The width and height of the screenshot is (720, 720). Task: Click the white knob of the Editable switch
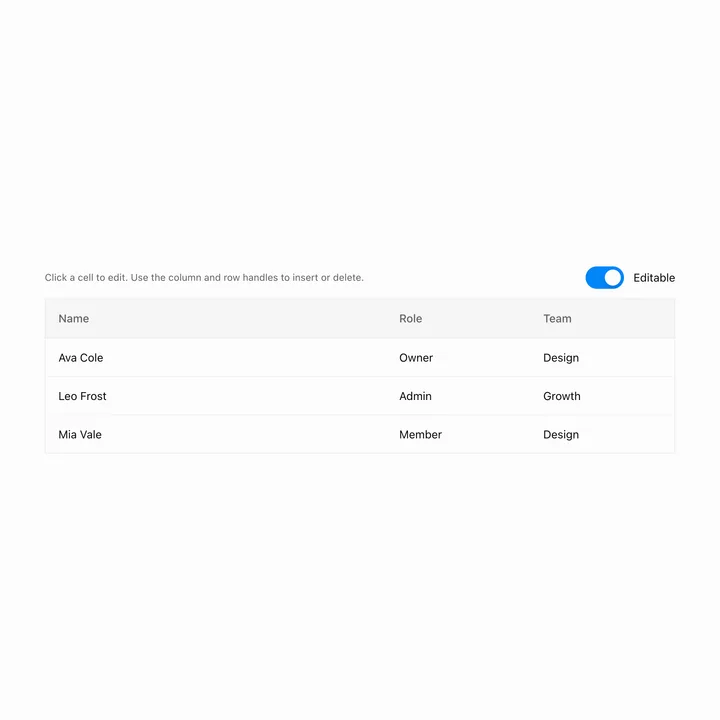[612, 277]
